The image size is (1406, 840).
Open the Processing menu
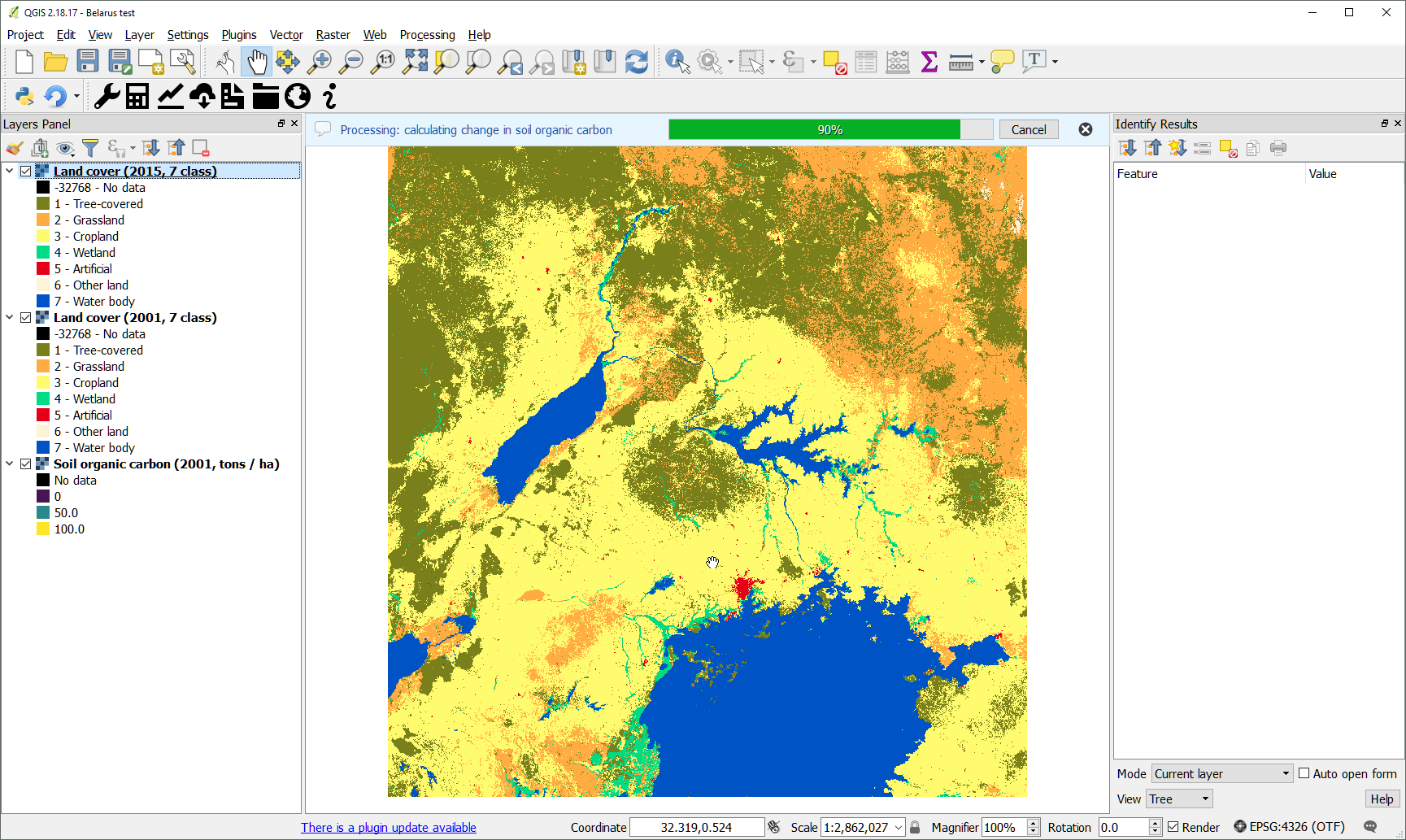(427, 35)
